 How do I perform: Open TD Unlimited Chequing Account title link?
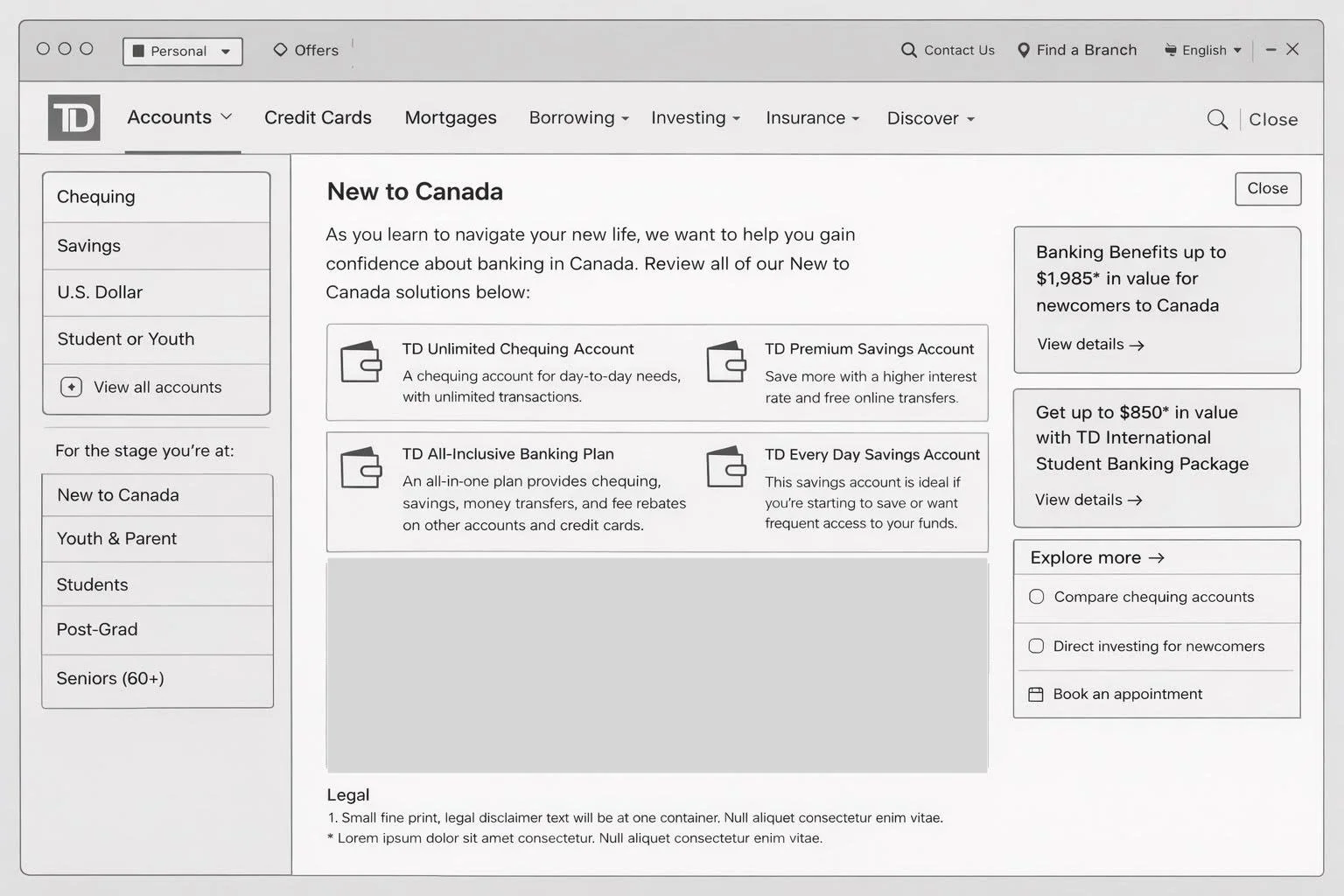[518, 348]
